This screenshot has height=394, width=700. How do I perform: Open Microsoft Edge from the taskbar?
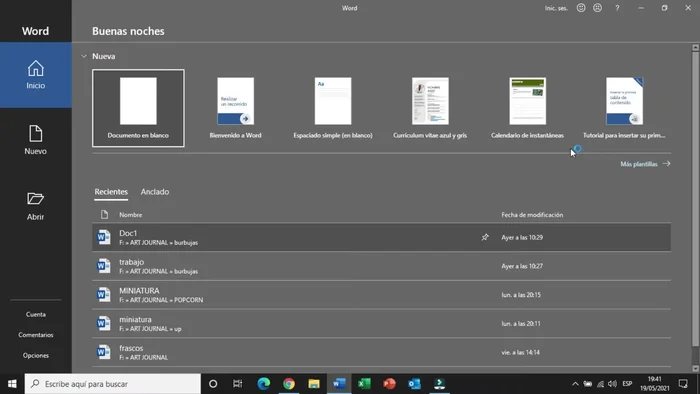click(x=264, y=384)
